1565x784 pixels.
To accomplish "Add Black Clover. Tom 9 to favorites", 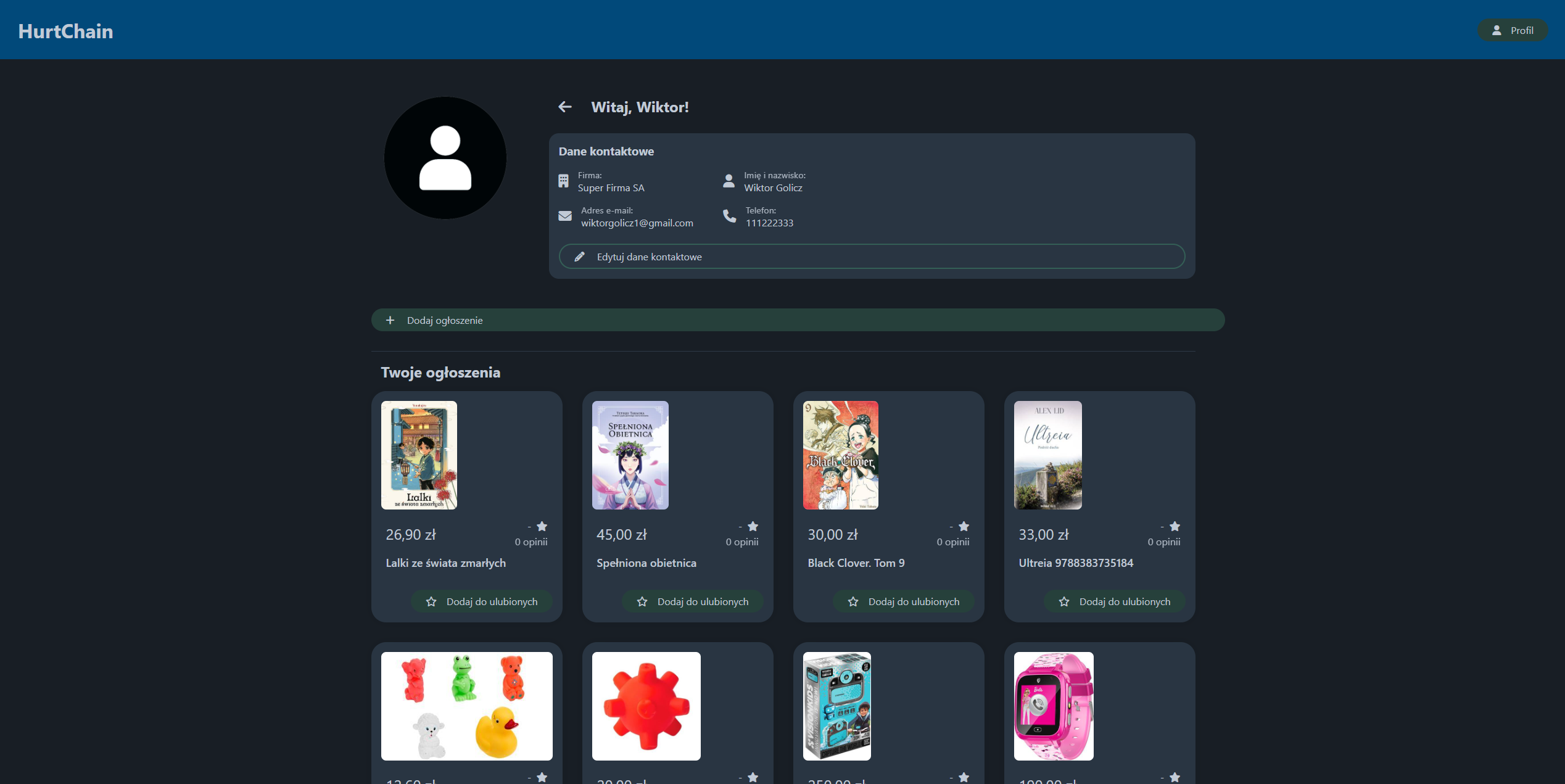I will click(904, 601).
